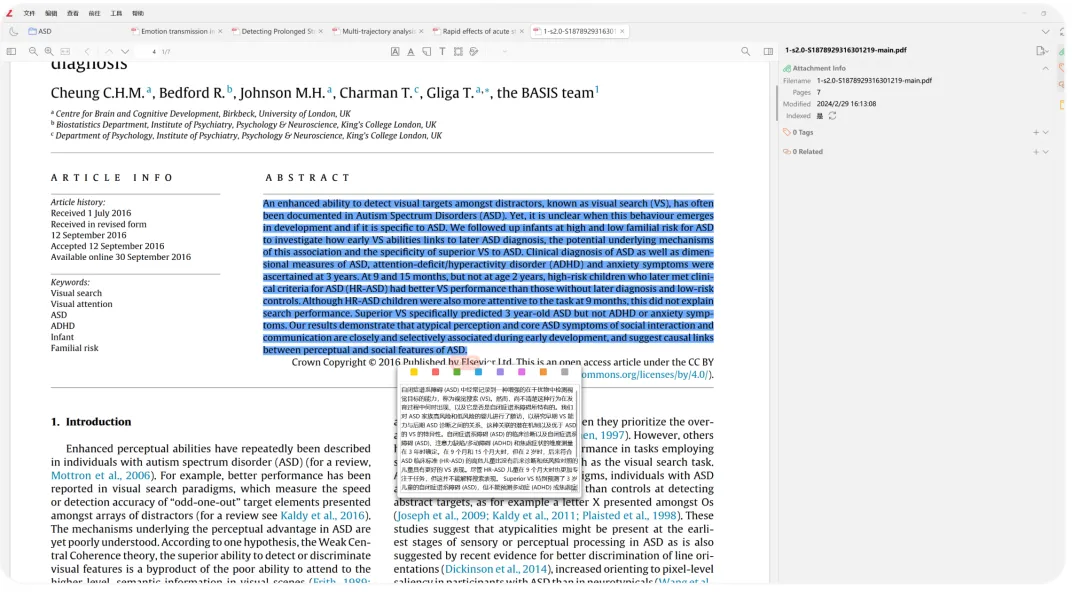This screenshot has height=596, width=1080.
Task: Pick the orange highlight color
Action: (543, 372)
